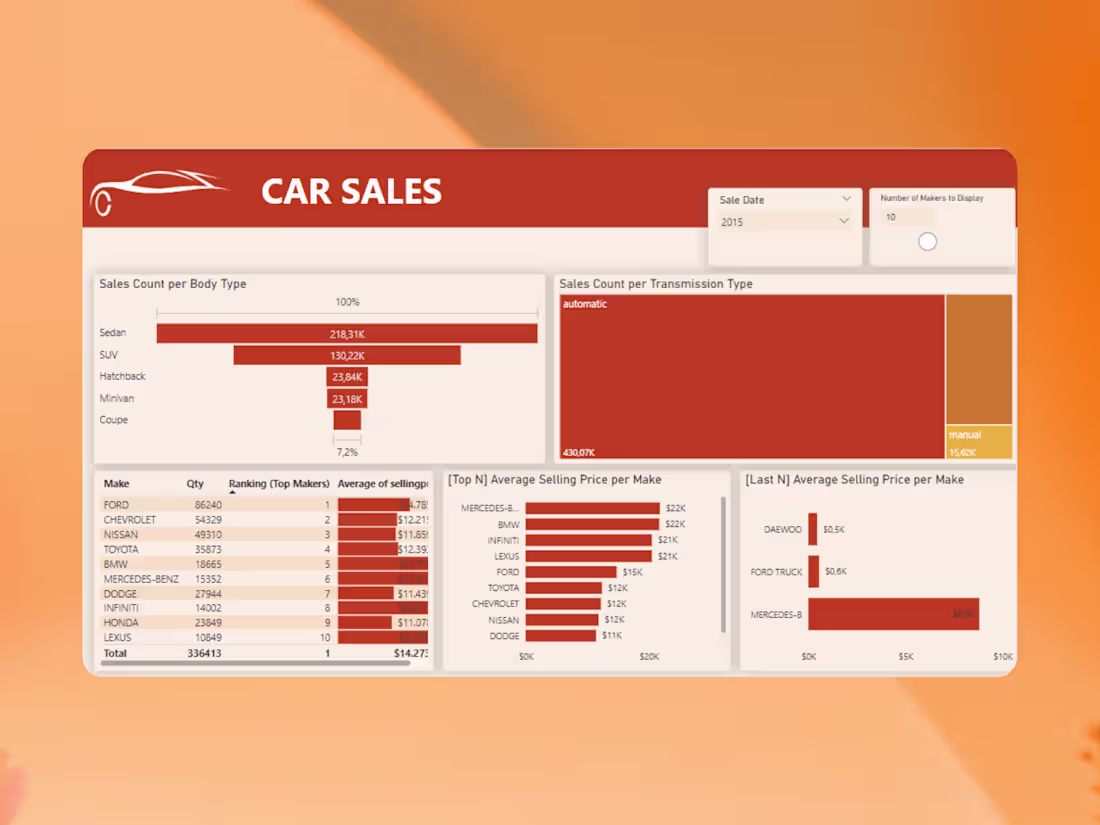Click the Number of Makers slider handle
The height and width of the screenshot is (825, 1100).
[927, 241]
